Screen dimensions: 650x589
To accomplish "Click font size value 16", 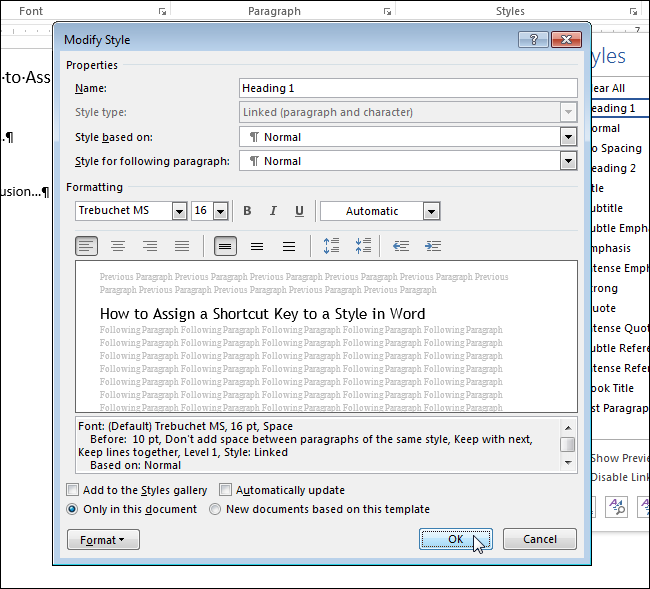I will pos(202,211).
